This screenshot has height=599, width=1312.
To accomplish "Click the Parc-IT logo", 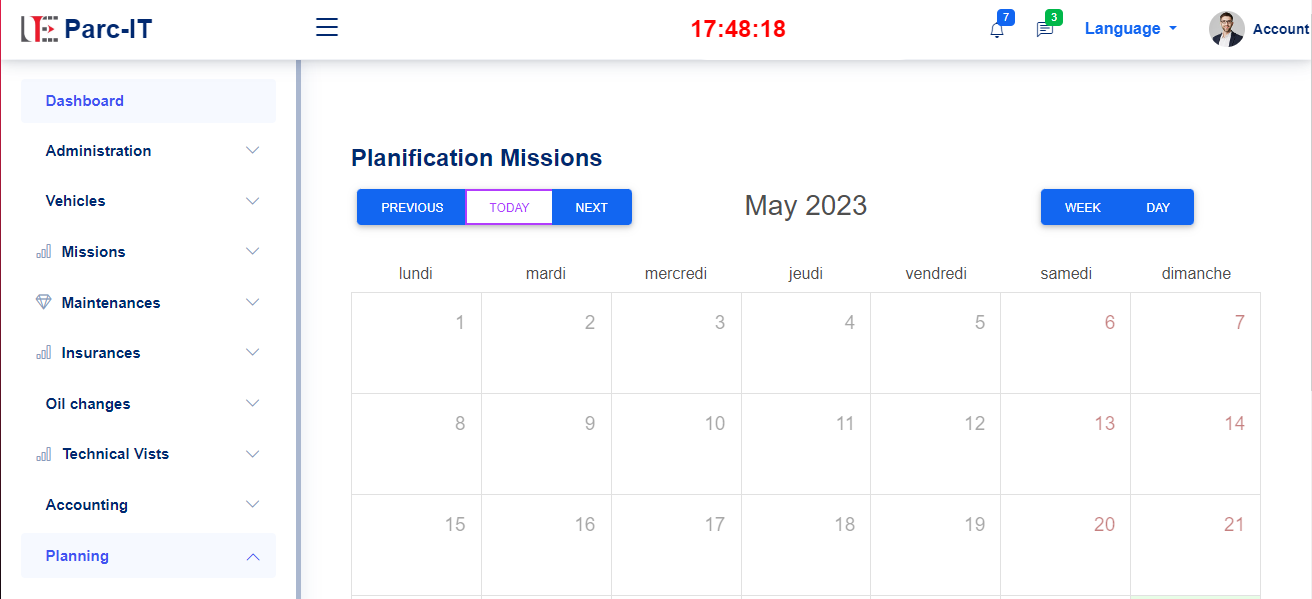I will click(x=86, y=29).
